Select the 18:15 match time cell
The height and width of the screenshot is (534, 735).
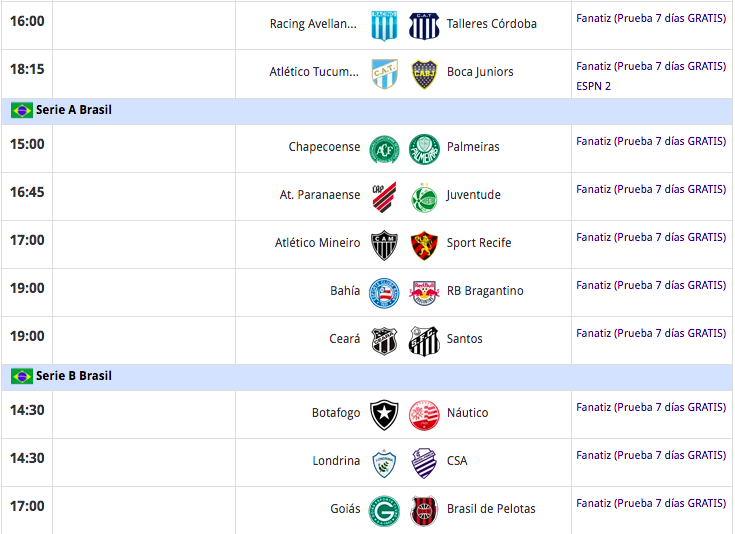pyautogui.click(x=27, y=70)
